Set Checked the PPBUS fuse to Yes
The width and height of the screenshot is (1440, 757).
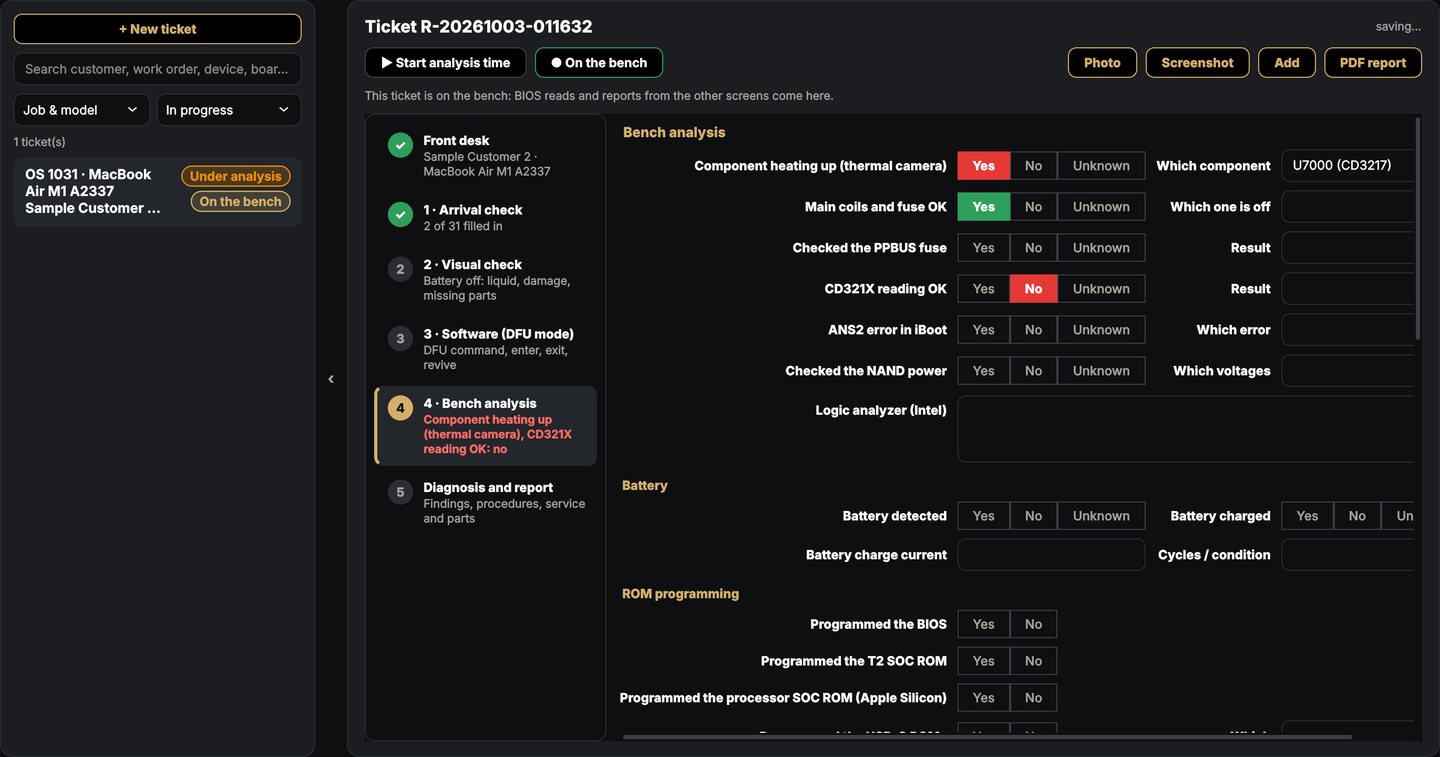pyautogui.click(x=984, y=248)
